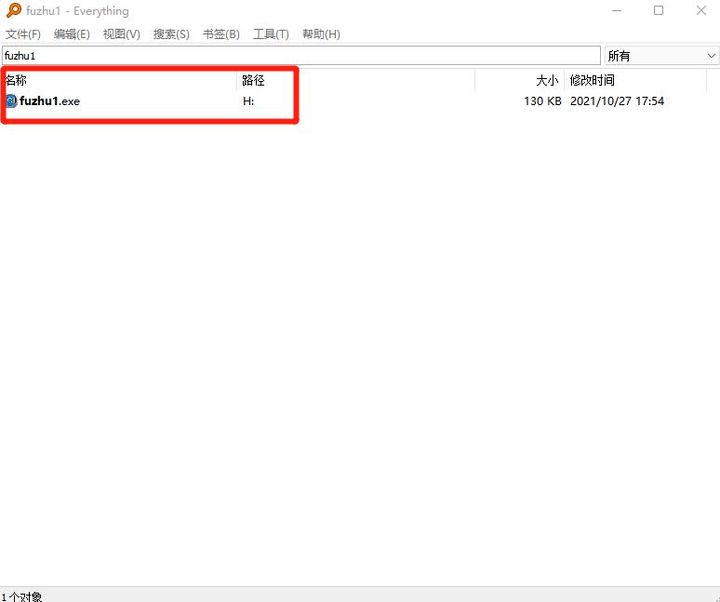Open the 编辑(E) menu

click(x=72, y=34)
